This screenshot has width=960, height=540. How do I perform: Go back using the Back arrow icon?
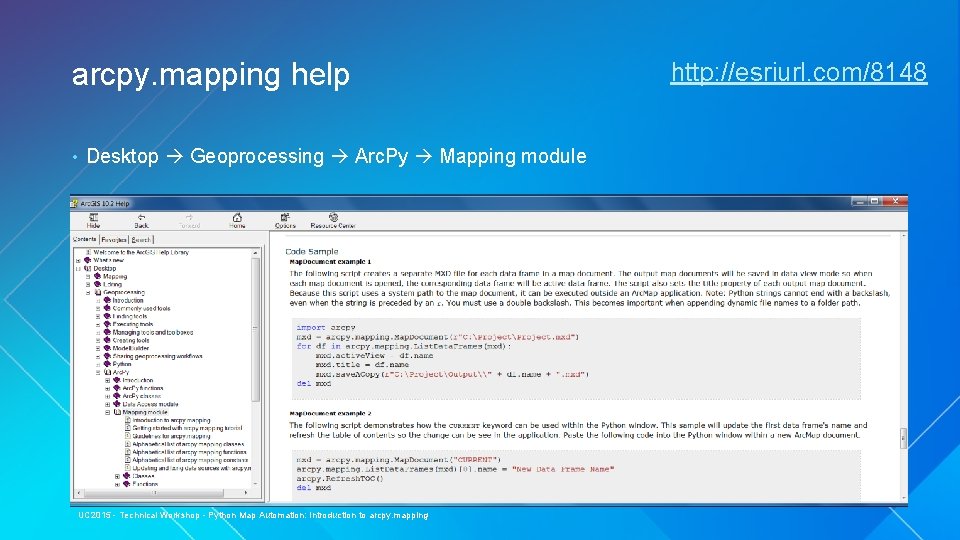tap(141, 217)
